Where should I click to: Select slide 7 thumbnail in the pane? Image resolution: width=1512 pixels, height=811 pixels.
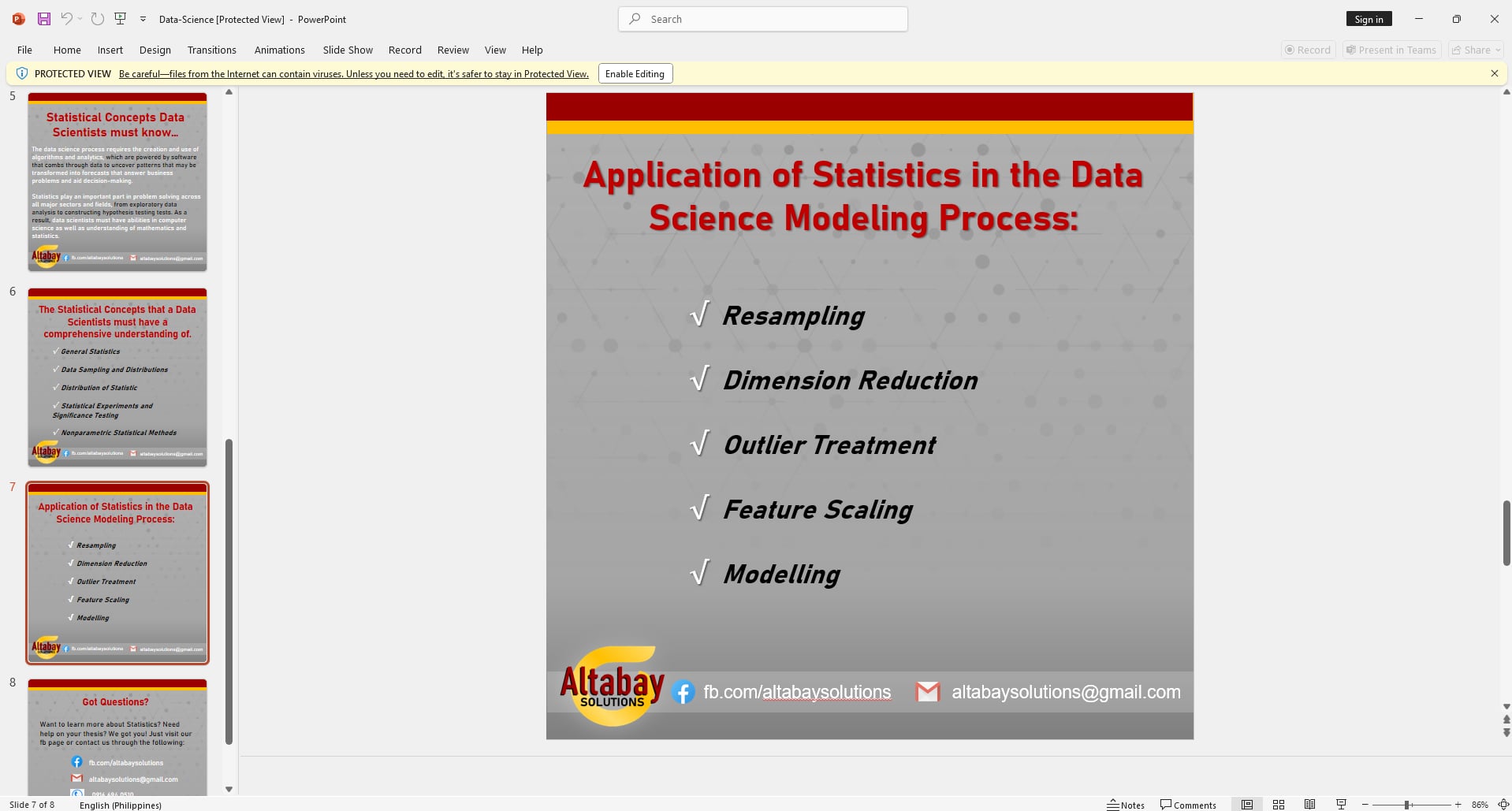(x=117, y=573)
